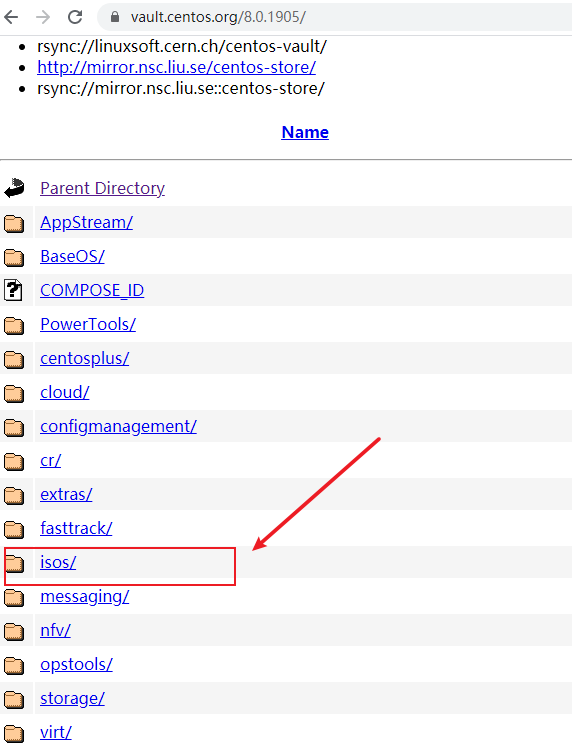Open the configmanagement/ directory

118,426
